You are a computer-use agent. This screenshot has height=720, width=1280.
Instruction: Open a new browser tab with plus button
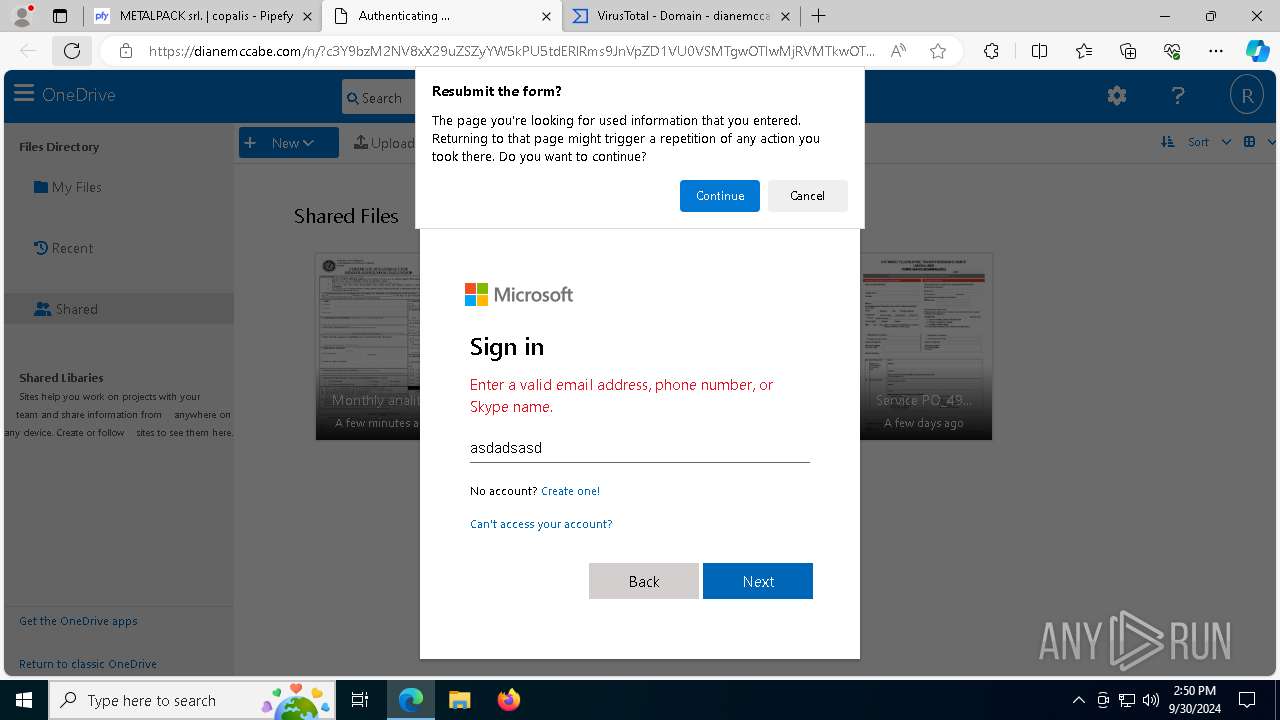pos(818,16)
